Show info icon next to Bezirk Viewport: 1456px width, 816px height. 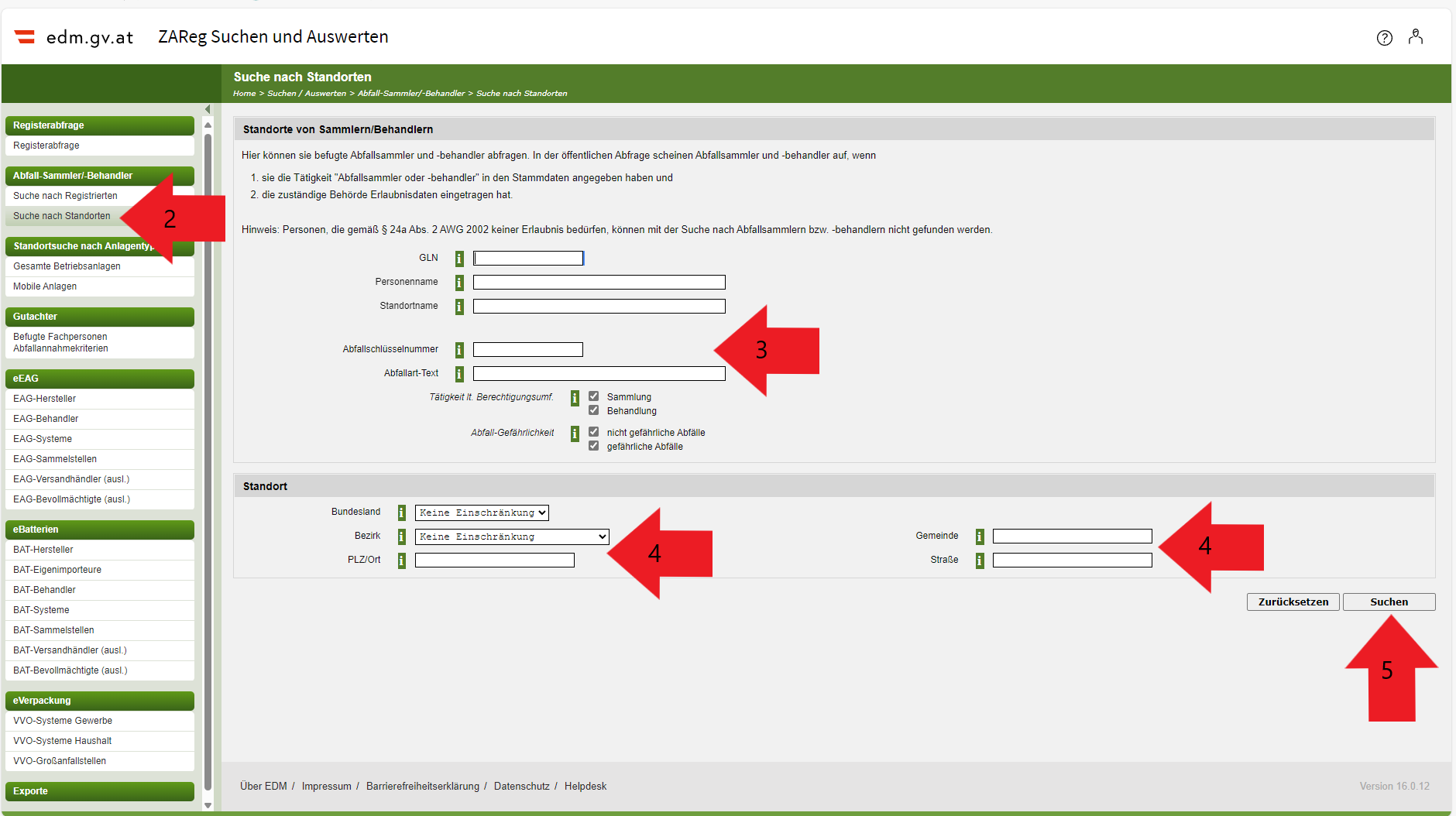click(401, 537)
